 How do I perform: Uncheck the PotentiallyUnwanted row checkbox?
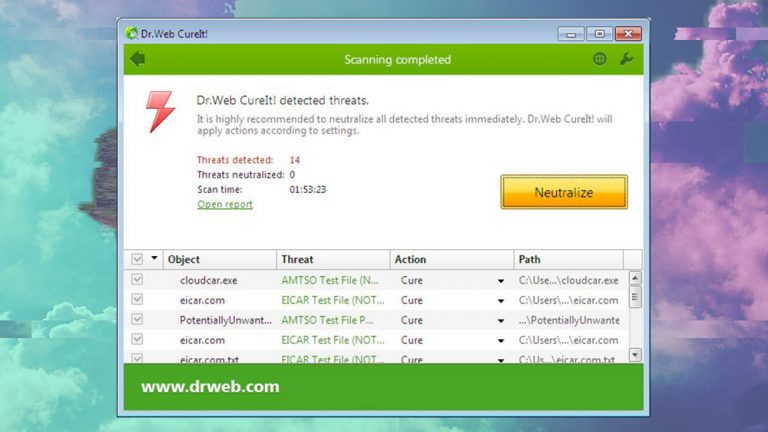(138, 320)
